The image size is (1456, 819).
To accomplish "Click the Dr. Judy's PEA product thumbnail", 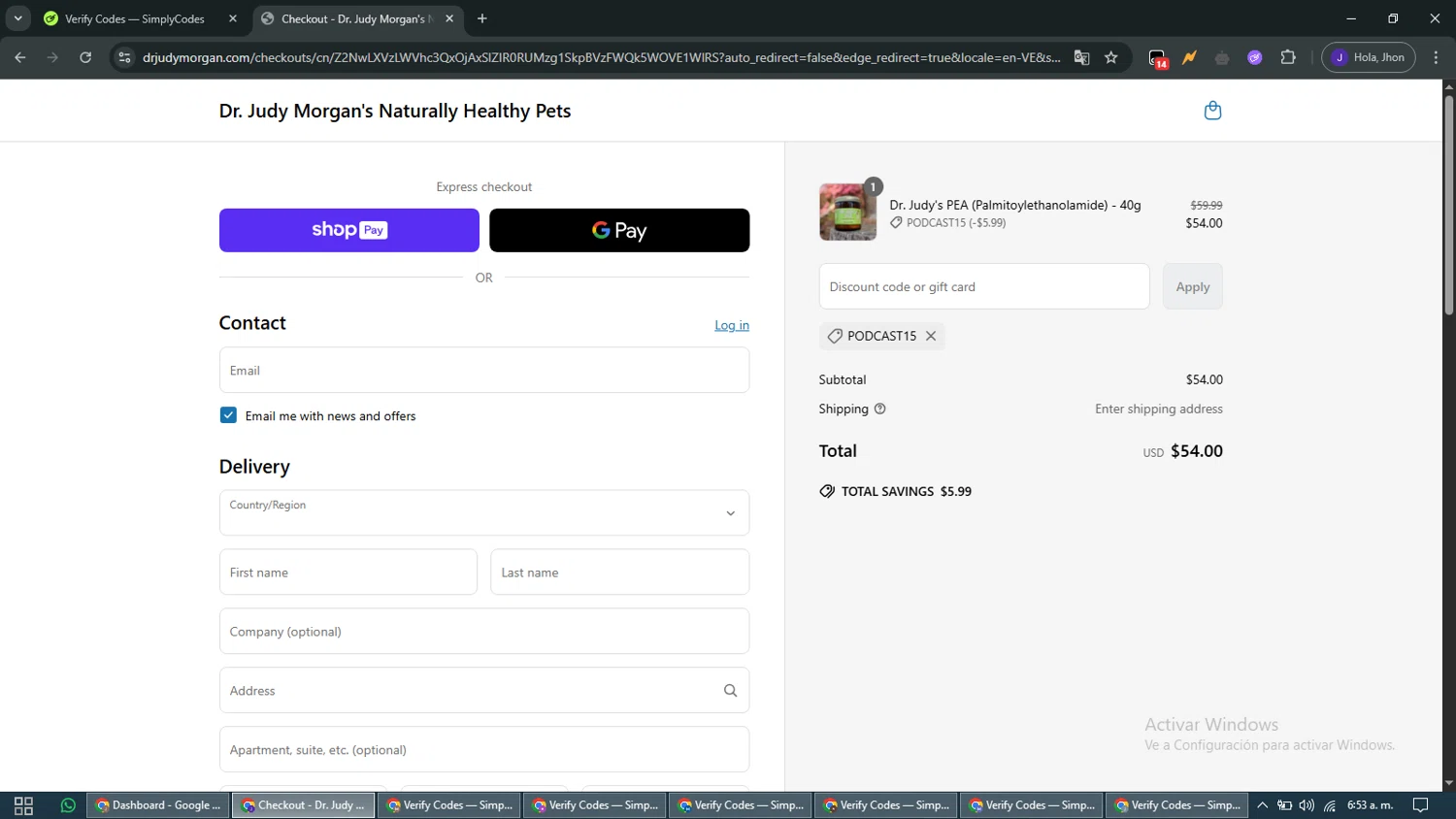I will tap(847, 212).
